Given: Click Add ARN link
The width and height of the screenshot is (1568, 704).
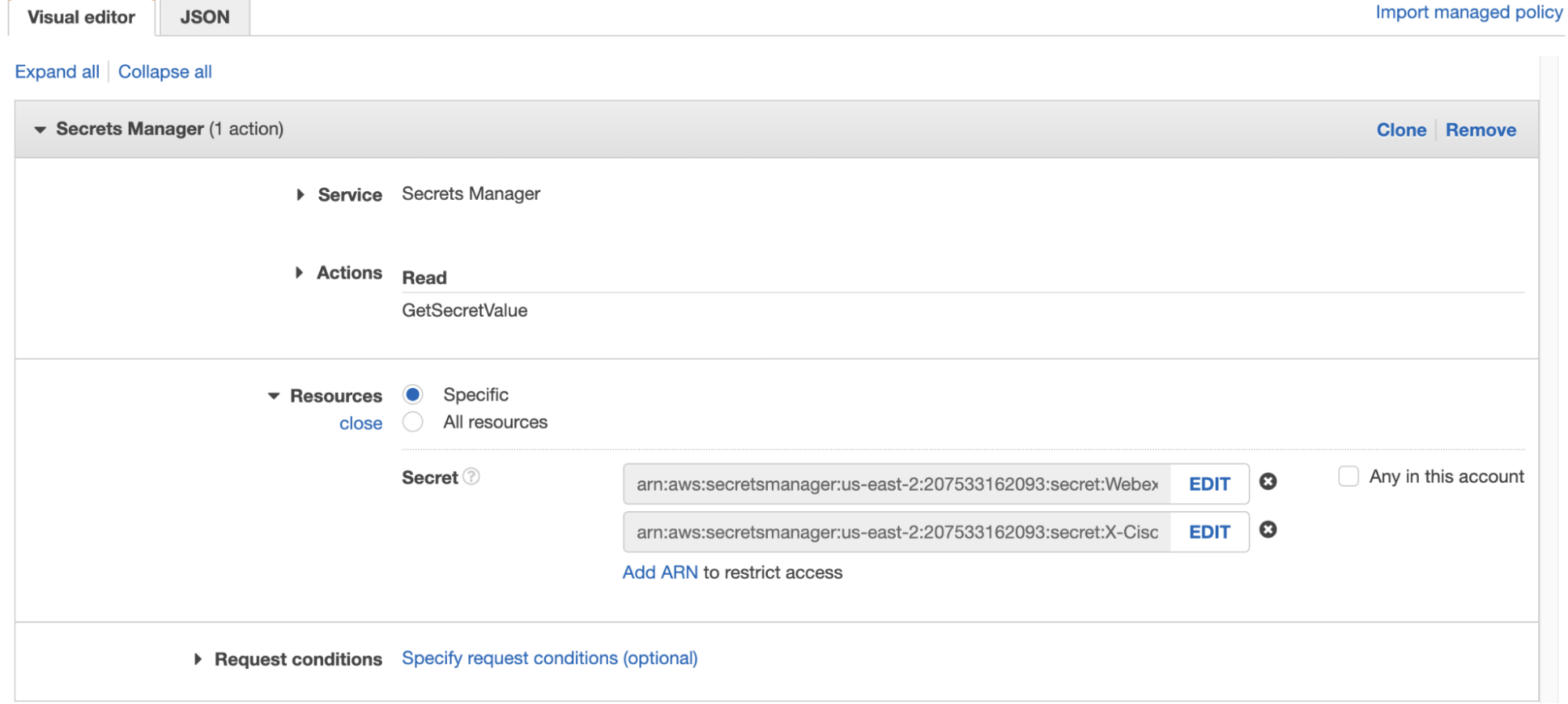Looking at the screenshot, I should (x=660, y=572).
